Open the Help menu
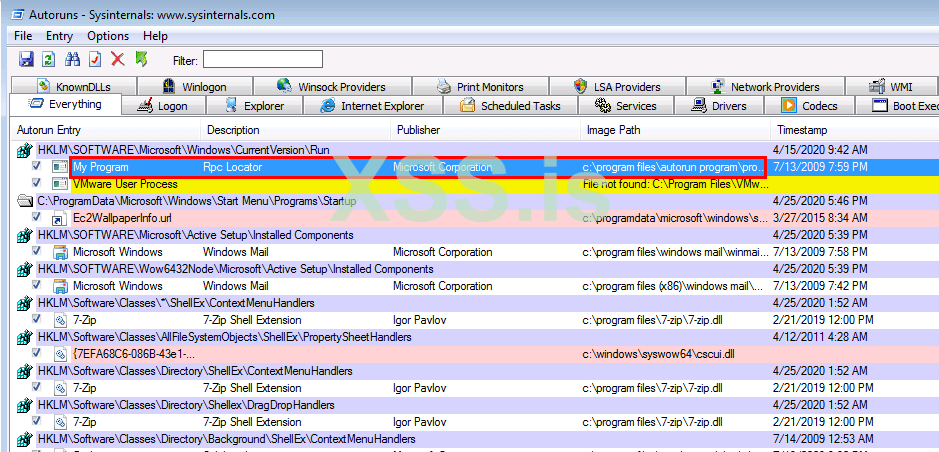Viewport: 939px width, 452px height. [156, 36]
